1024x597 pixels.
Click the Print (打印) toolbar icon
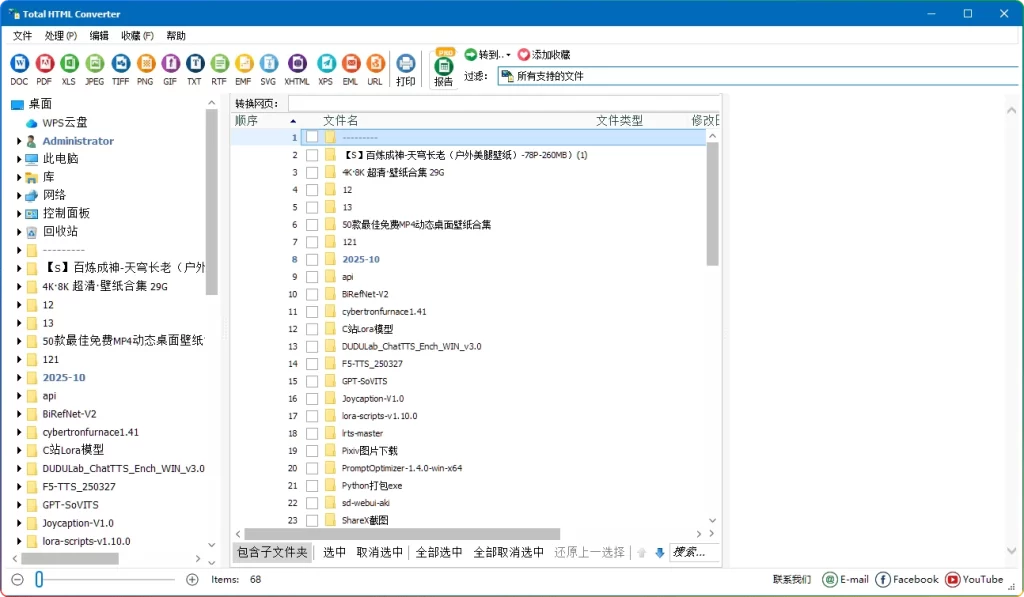pyautogui.click(x=405, y=65)
